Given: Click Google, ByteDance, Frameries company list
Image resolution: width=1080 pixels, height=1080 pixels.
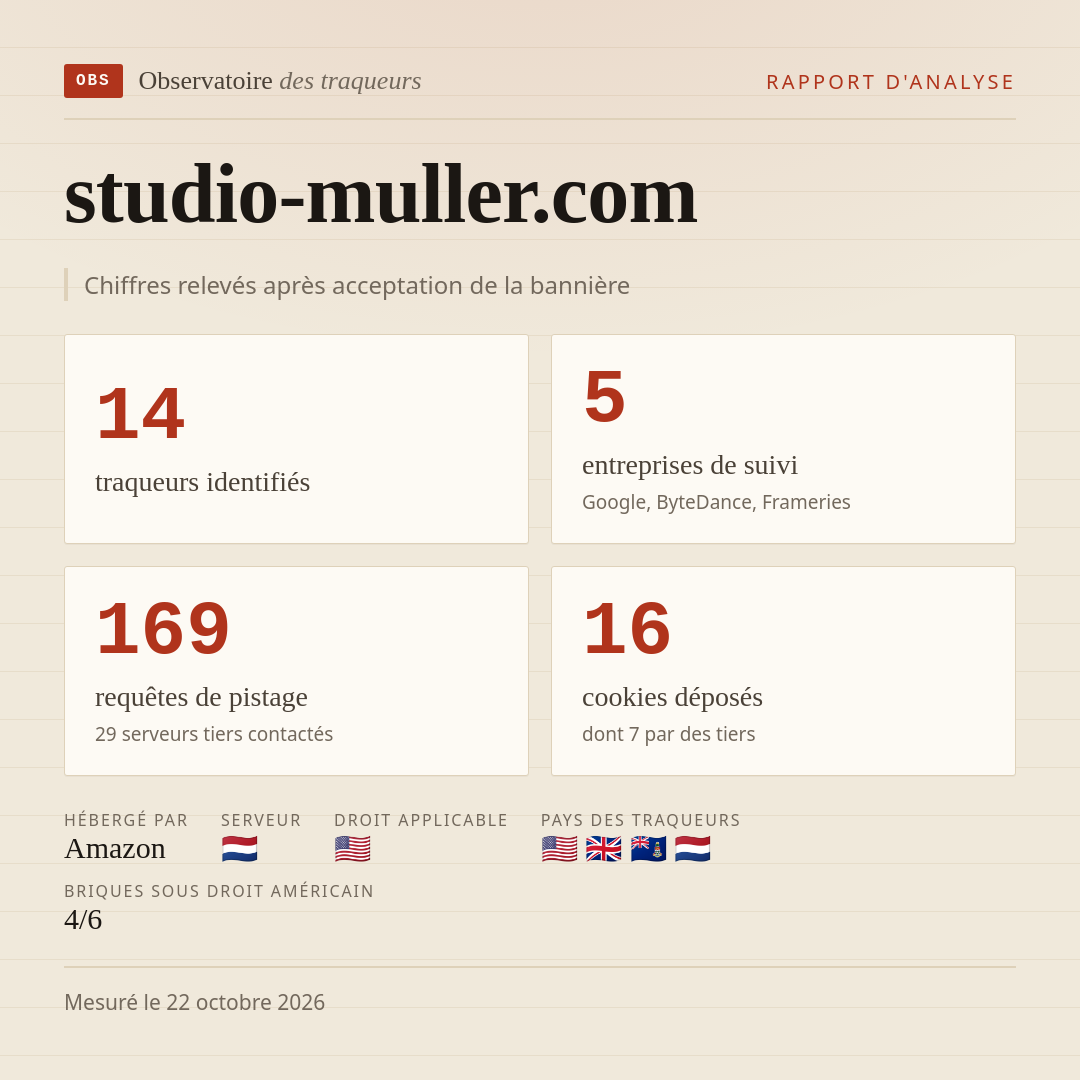Looking at the screenshot, I should pos(716,502).
